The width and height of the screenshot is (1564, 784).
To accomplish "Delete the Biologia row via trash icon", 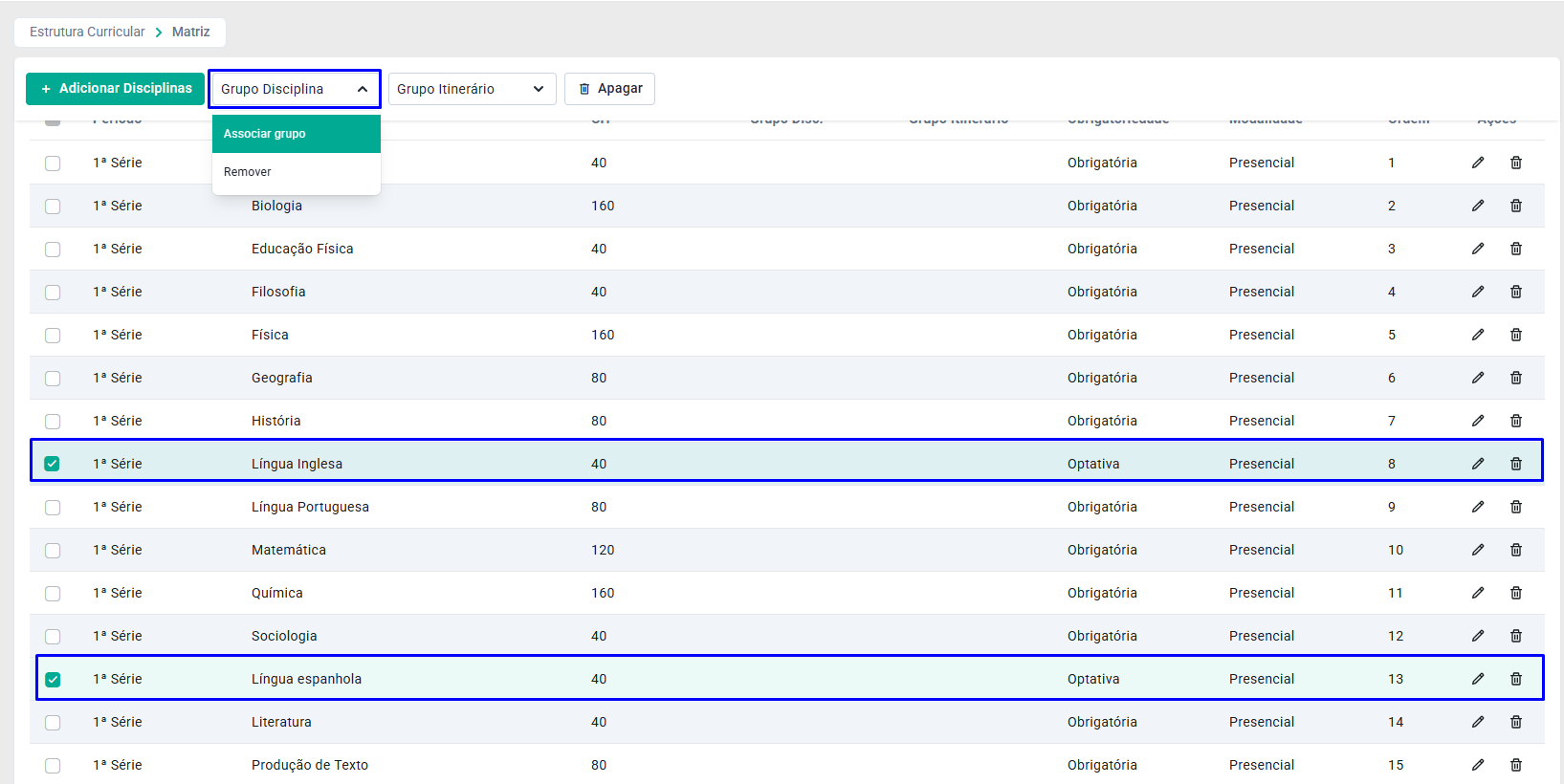I will pyautogui.click(x=1516, y=206).
